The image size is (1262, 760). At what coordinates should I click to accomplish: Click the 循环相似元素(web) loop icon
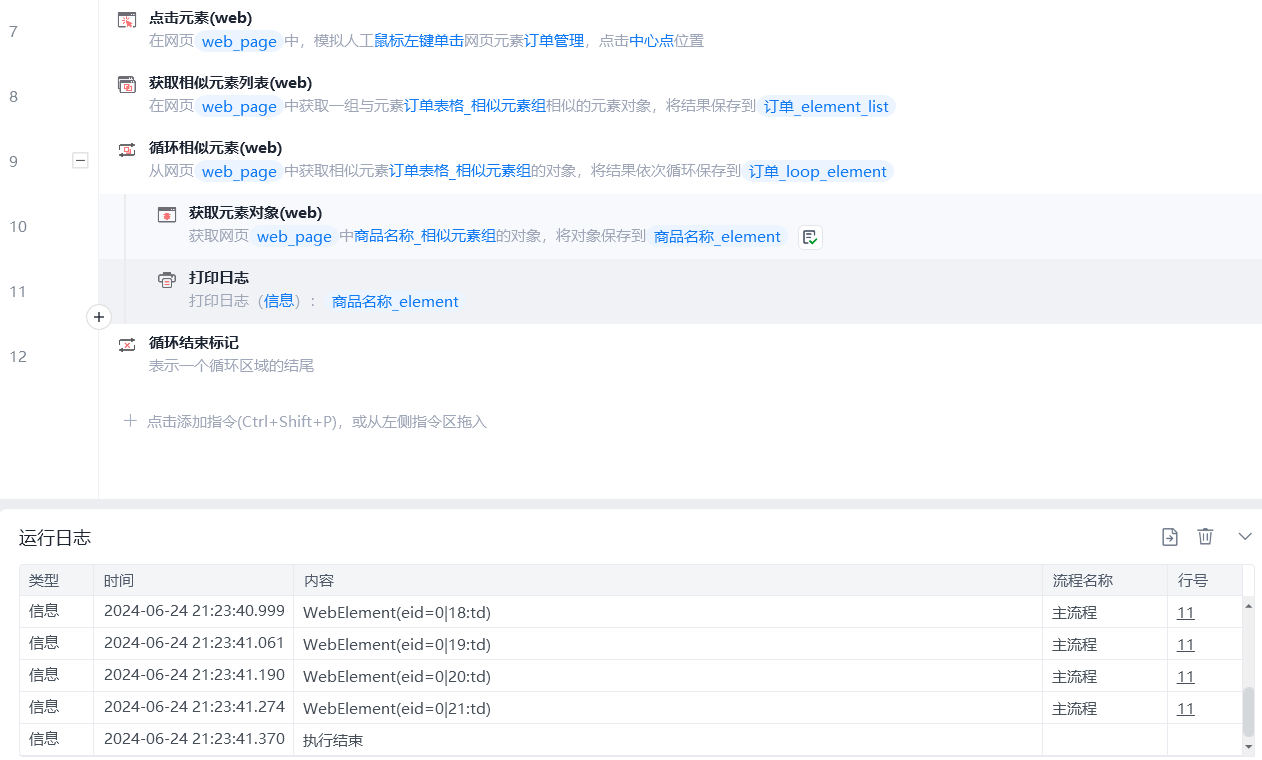(127, 149)
